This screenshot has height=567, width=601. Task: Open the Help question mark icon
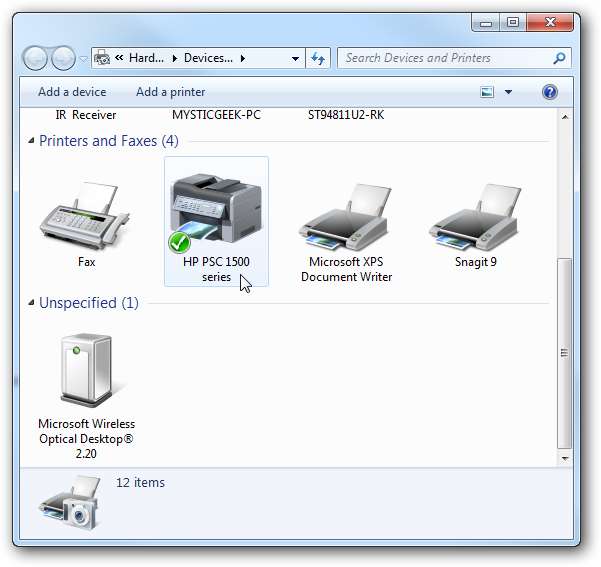[549, 92]
